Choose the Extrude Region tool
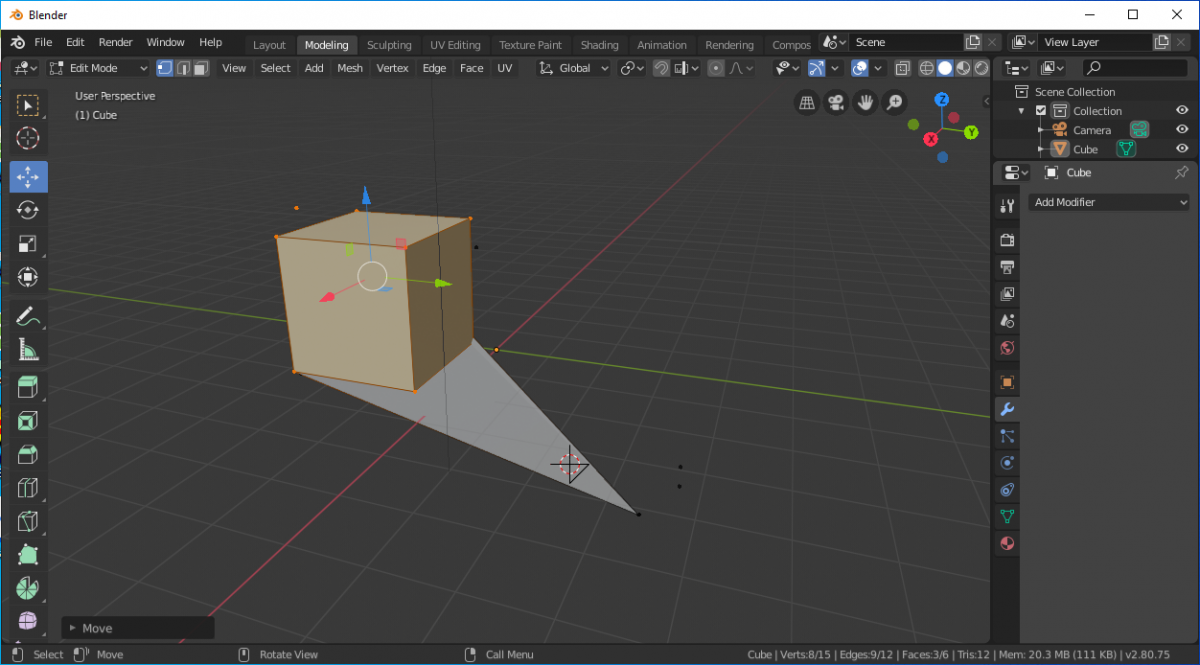This screenshot has height=665, width=1200. coord(28,387)
